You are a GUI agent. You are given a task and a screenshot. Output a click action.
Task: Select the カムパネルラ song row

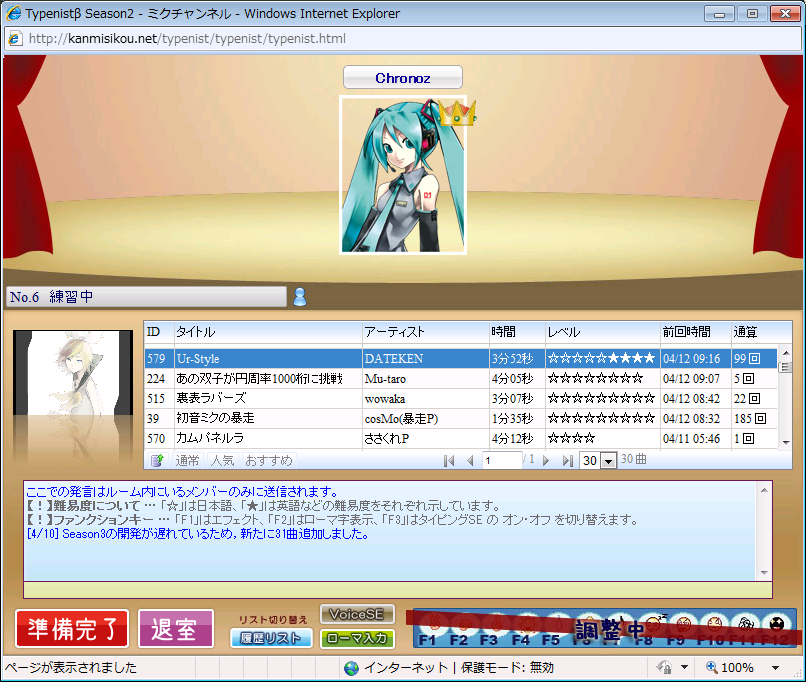(x=461, y=438)
